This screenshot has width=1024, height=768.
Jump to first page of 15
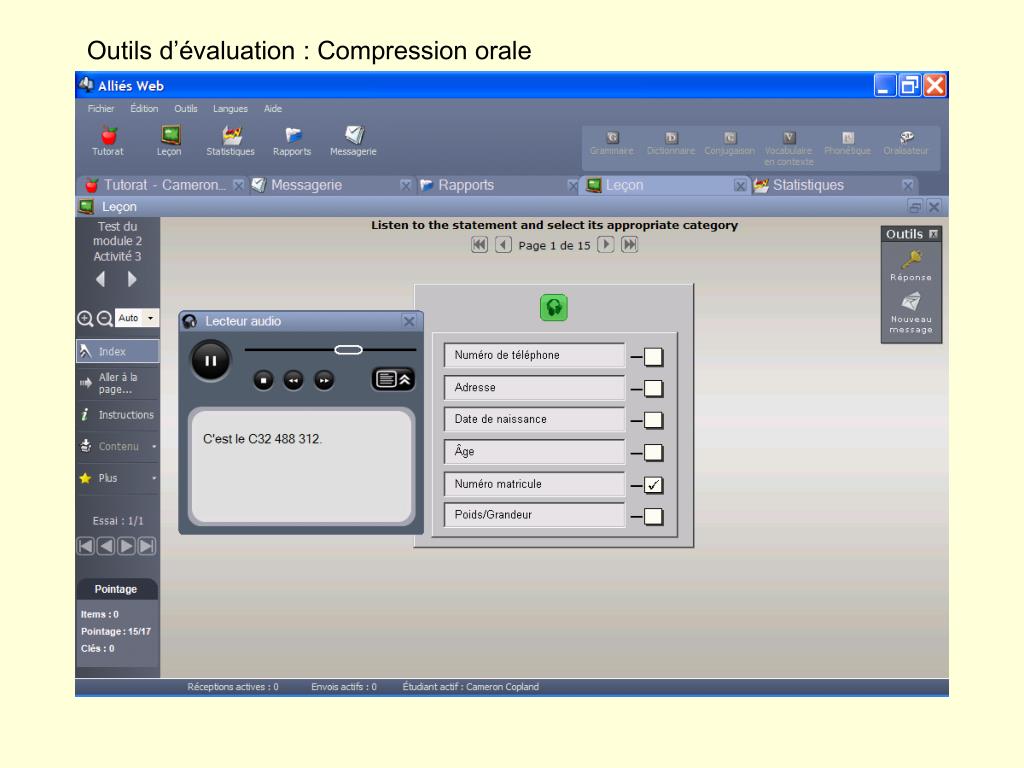[x=479, y=245]
